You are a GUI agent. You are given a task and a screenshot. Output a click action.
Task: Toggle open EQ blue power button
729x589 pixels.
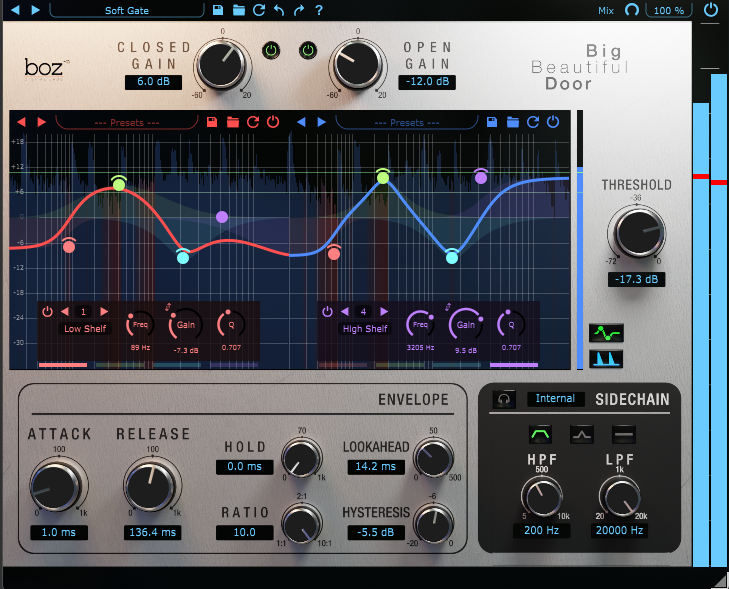click(x=553, y=122)
